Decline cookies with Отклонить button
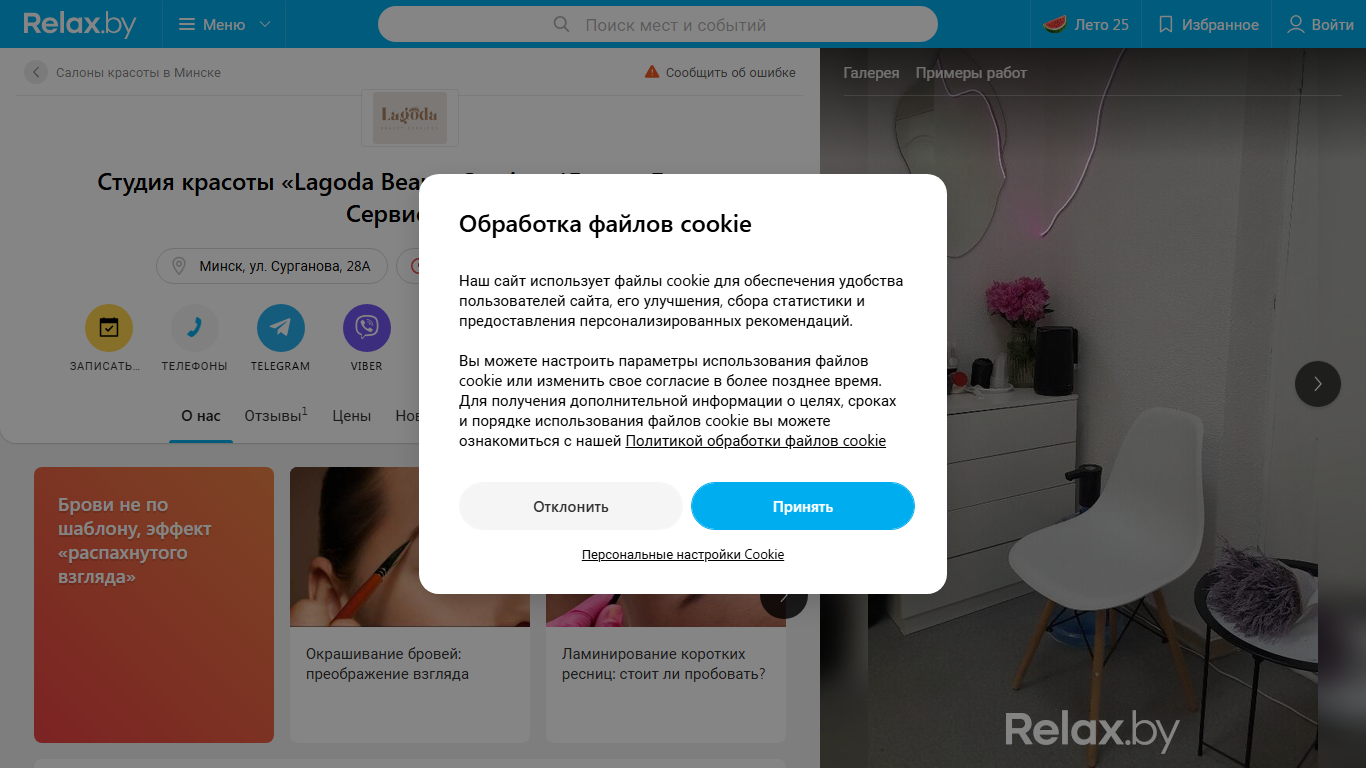The height and width of the screenshot is (768, 1366). click(571, 506)
